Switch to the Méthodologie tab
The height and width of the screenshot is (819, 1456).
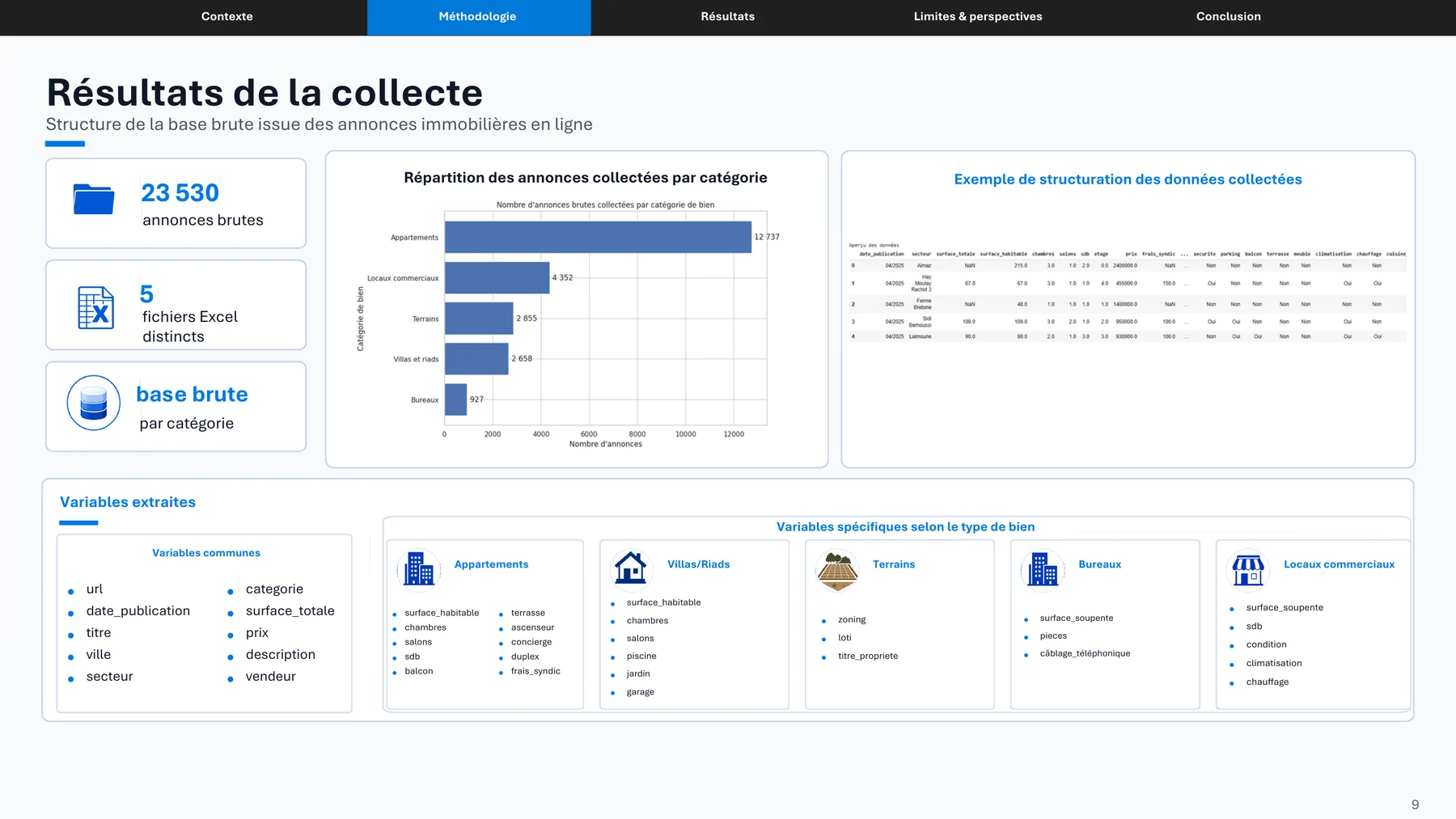[x=478, y=17]
